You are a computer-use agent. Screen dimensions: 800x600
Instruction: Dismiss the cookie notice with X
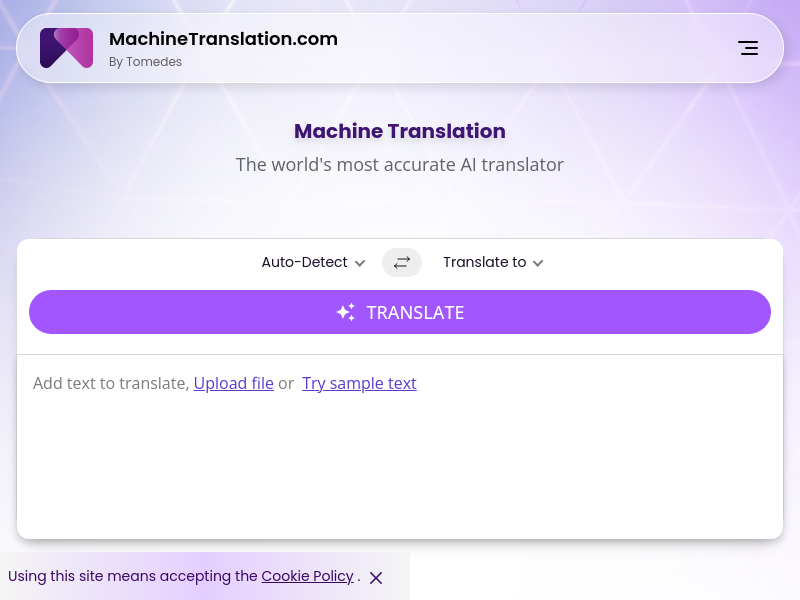376,577
